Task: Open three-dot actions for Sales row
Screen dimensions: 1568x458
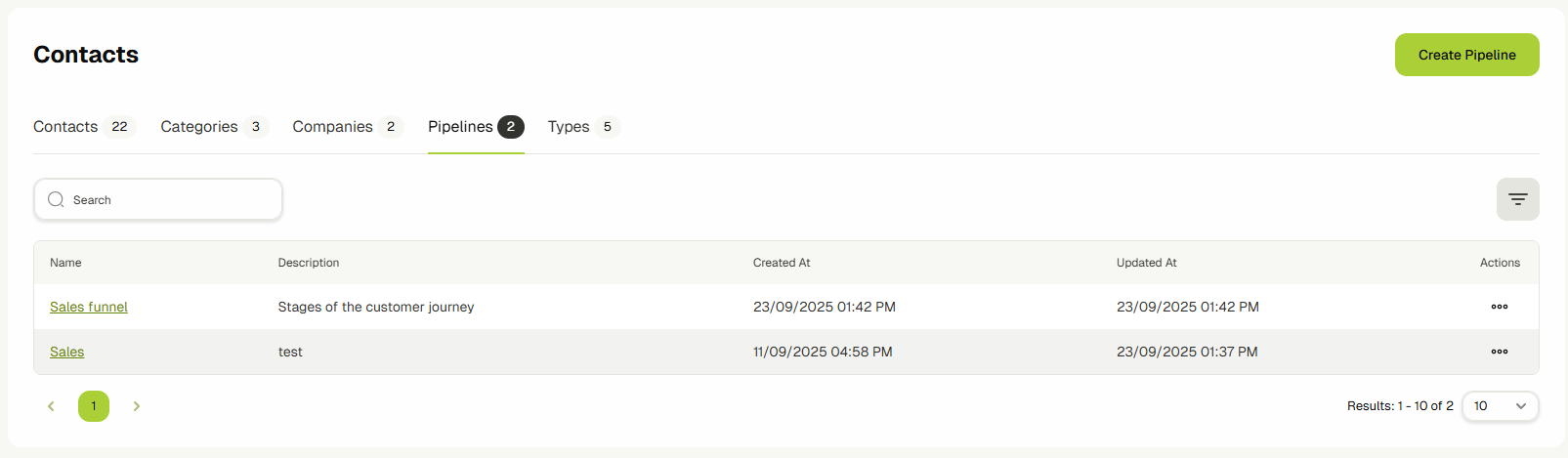Action: [x=1499, y=352]
